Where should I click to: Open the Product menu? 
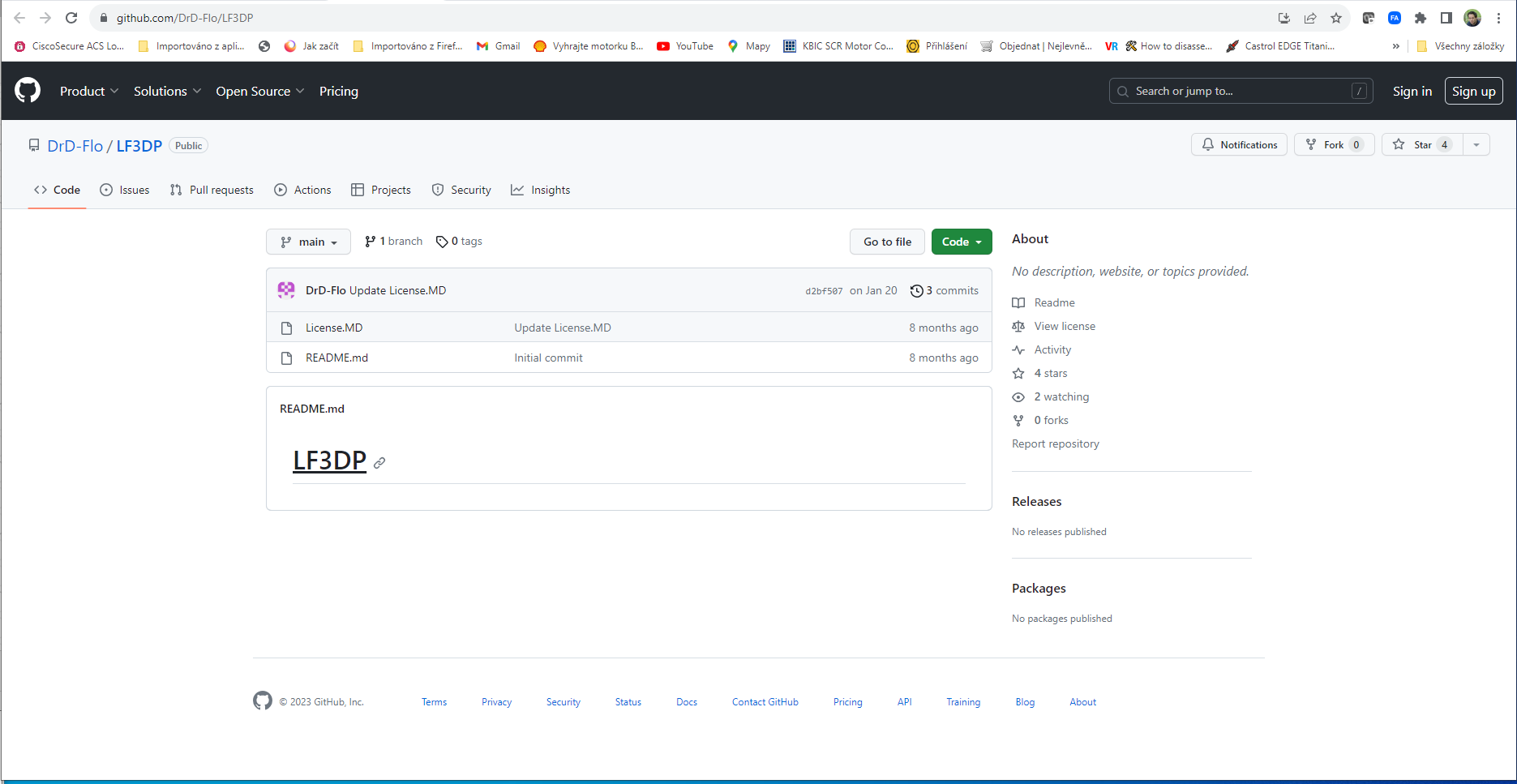point(89,92)
